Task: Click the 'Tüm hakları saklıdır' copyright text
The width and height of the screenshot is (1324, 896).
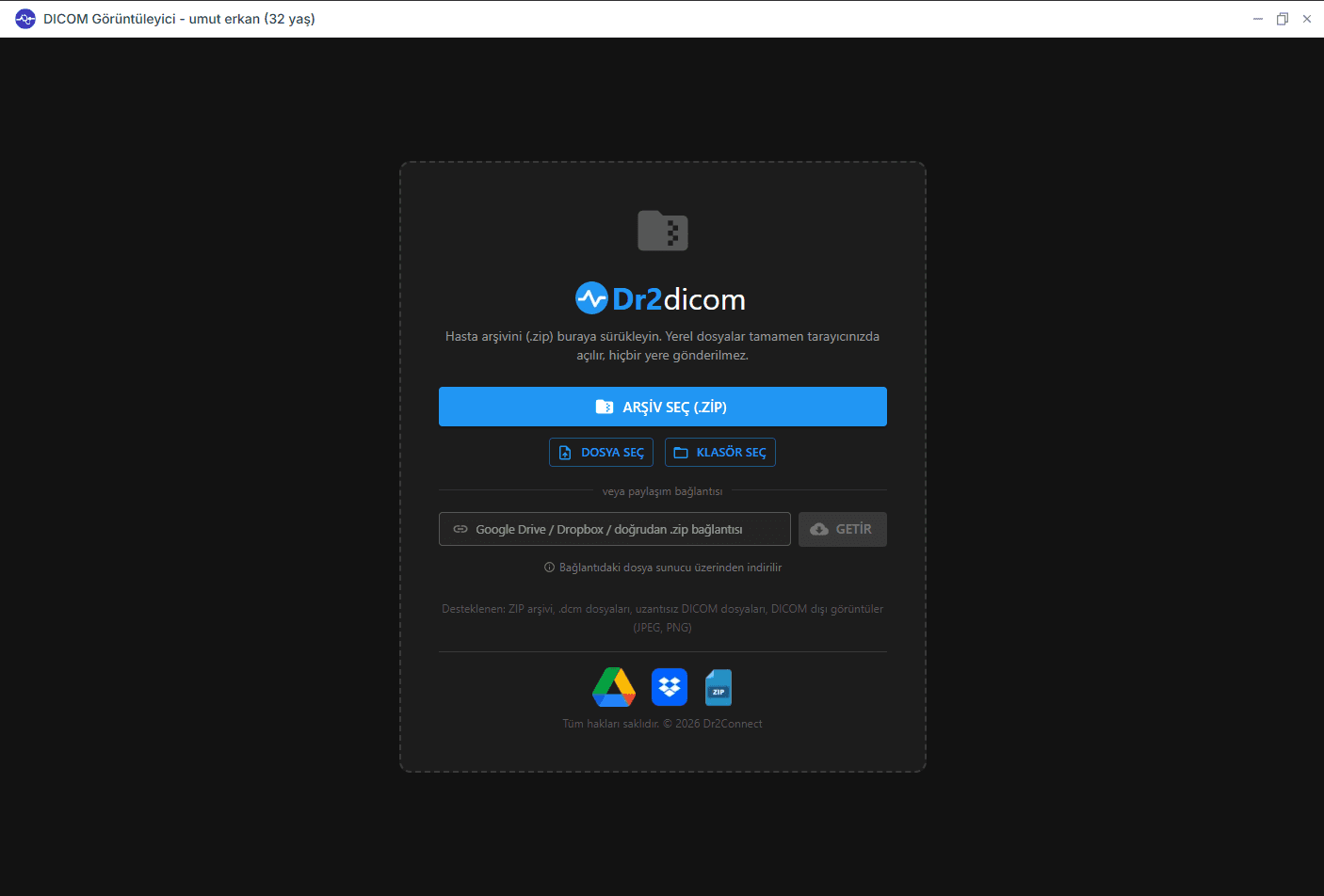Action: [x=663, y=724]
